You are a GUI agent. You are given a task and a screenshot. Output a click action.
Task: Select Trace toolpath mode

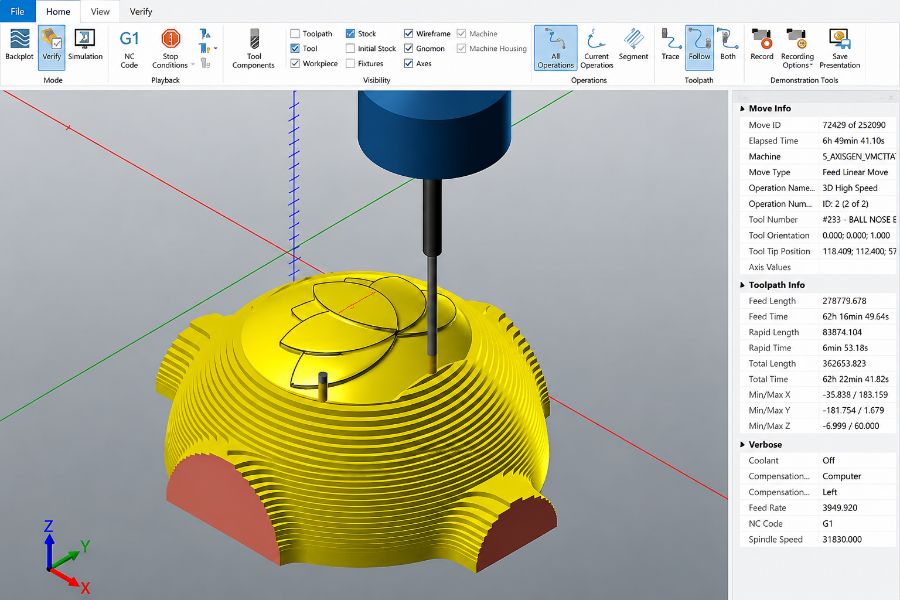(670, 45)
